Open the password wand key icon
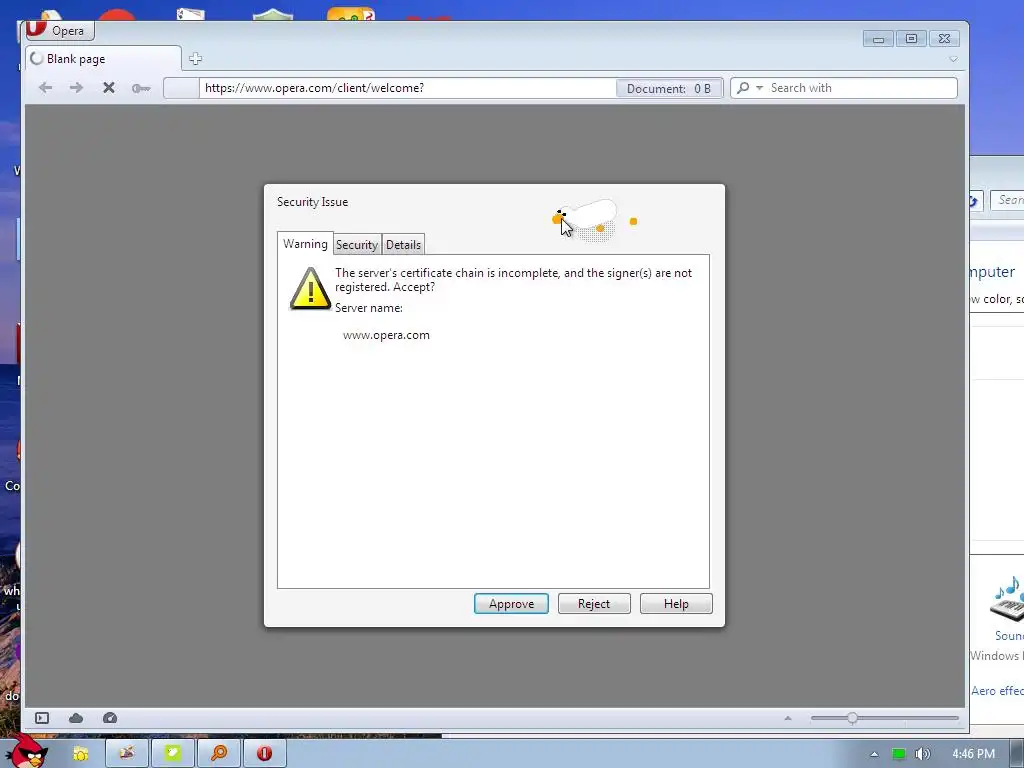This screenshot has height=768, width=1024. click(140, 88)
